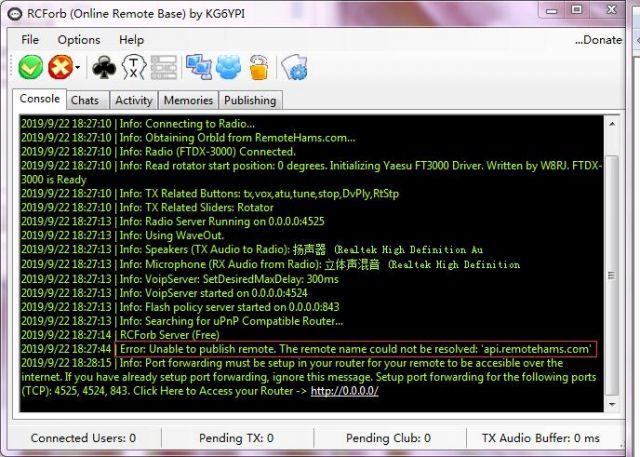Click the networked computers icon
Image resolution: width=640 pixels, height=457 pixels.
[x=199, y=67]
